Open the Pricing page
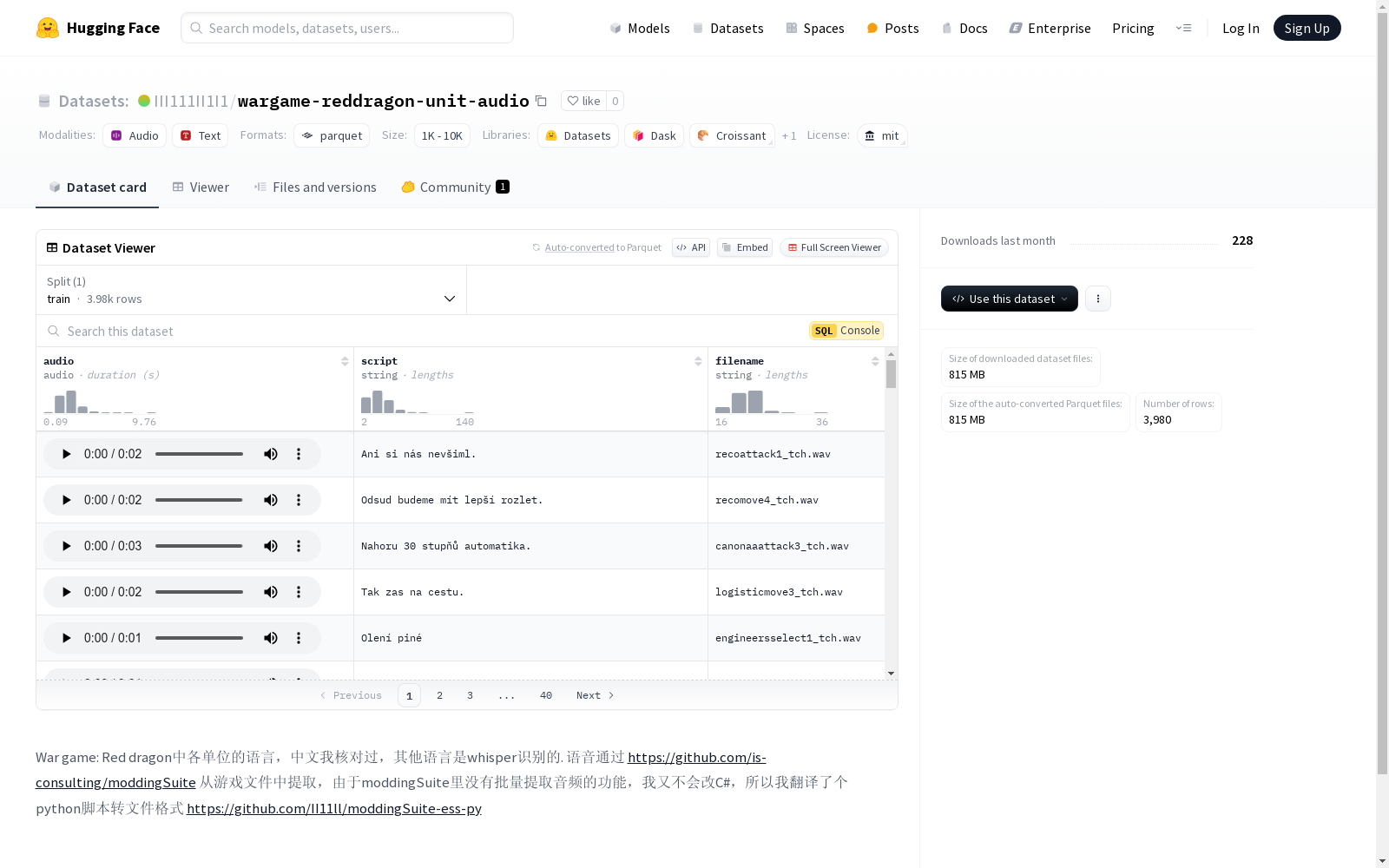 pos(1133,28)
